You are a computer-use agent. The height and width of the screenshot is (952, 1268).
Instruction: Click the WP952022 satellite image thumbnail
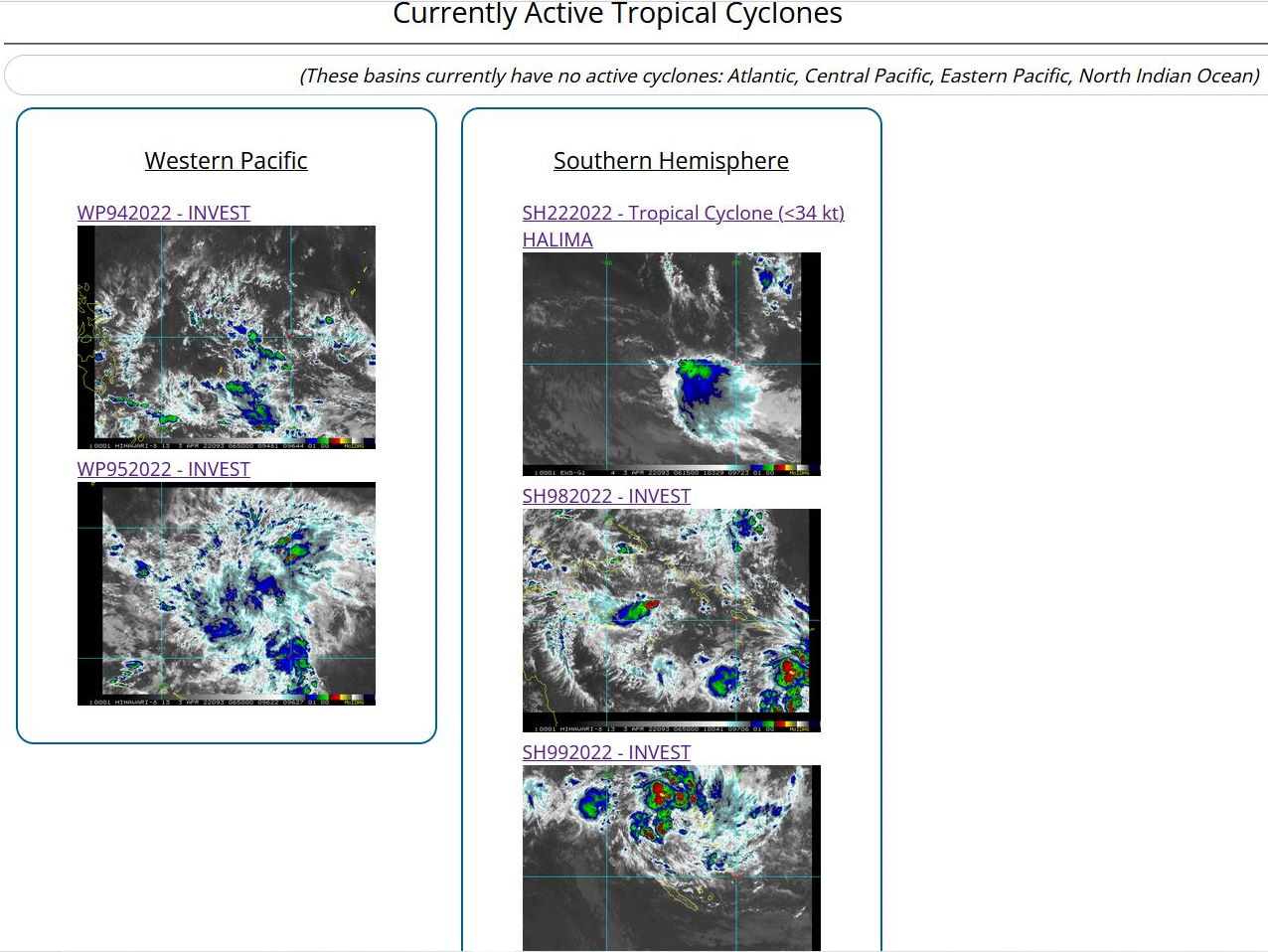tap(227, 591)
